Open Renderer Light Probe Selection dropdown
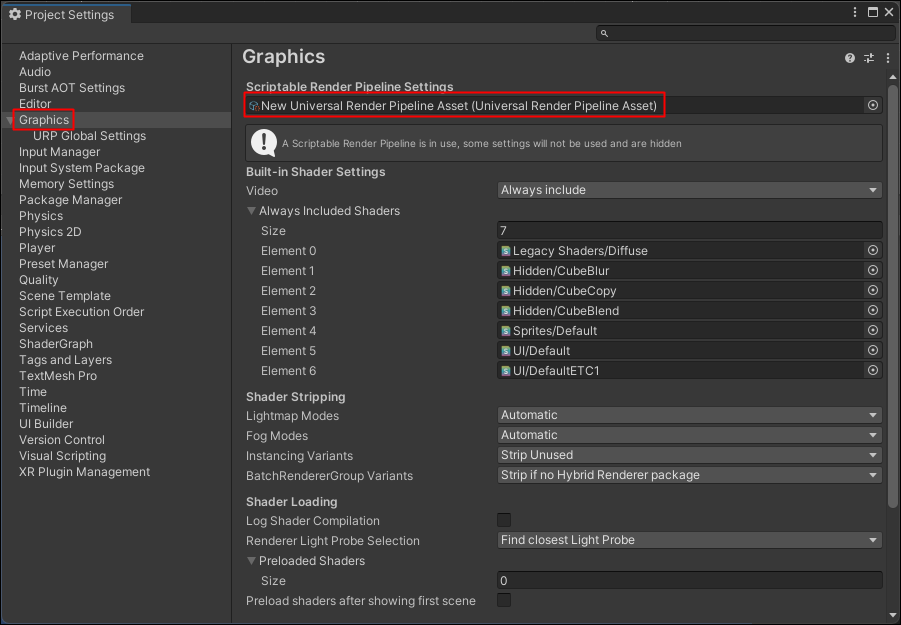901x625 pixels. click(x=690, y=540)
